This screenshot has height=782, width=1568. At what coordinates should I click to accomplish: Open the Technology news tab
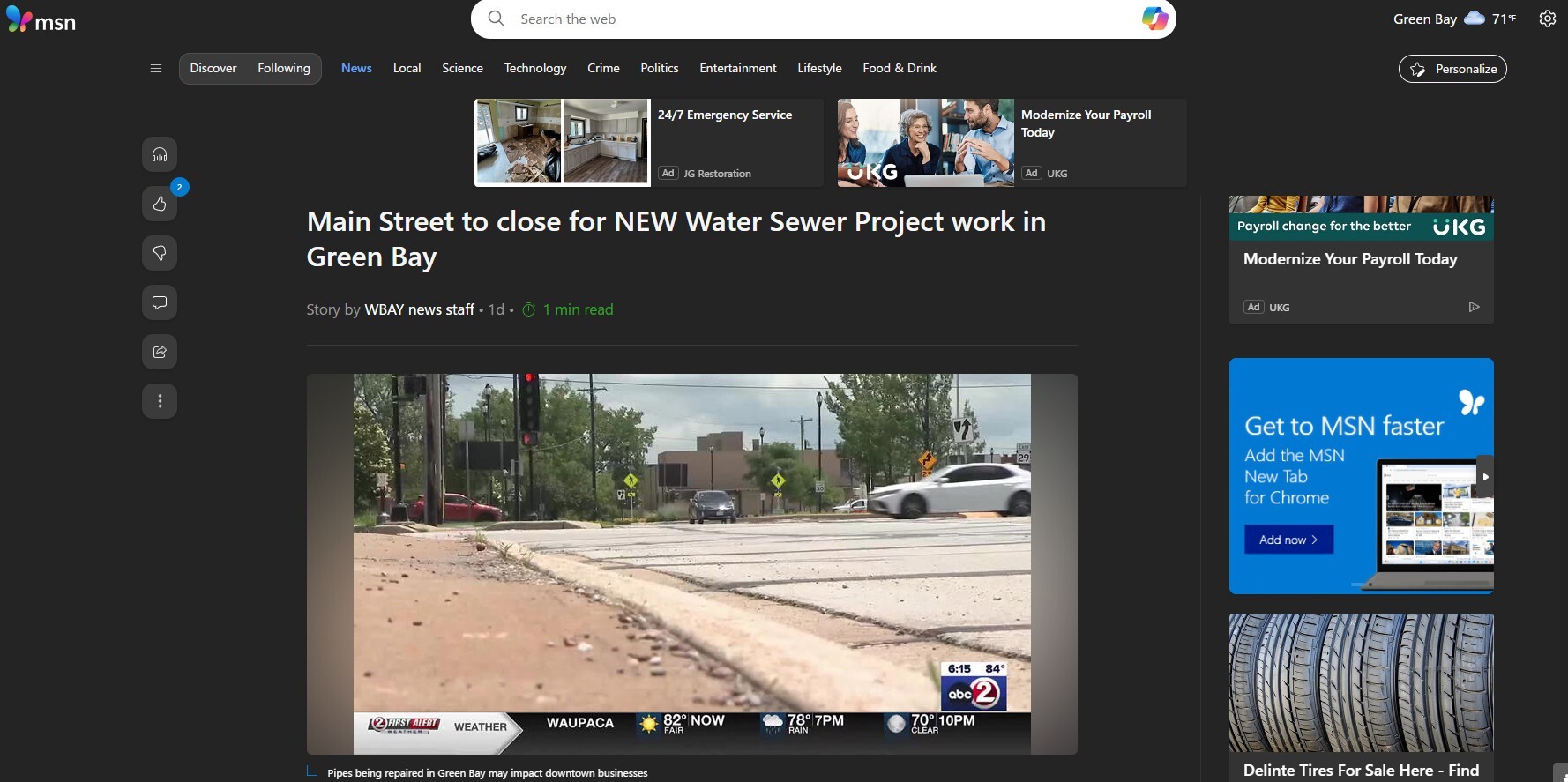point(534,69)
